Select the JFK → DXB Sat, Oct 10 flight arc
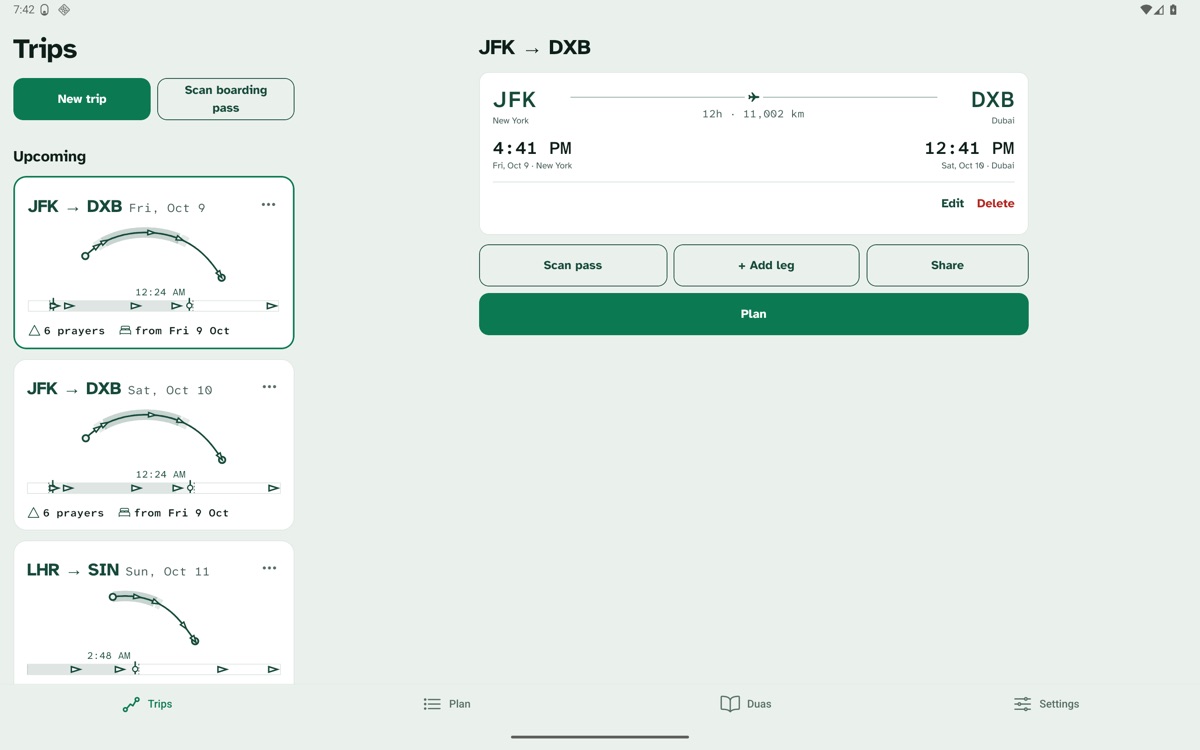Viewport: 1200px width, 750px height. click(153, 437)
